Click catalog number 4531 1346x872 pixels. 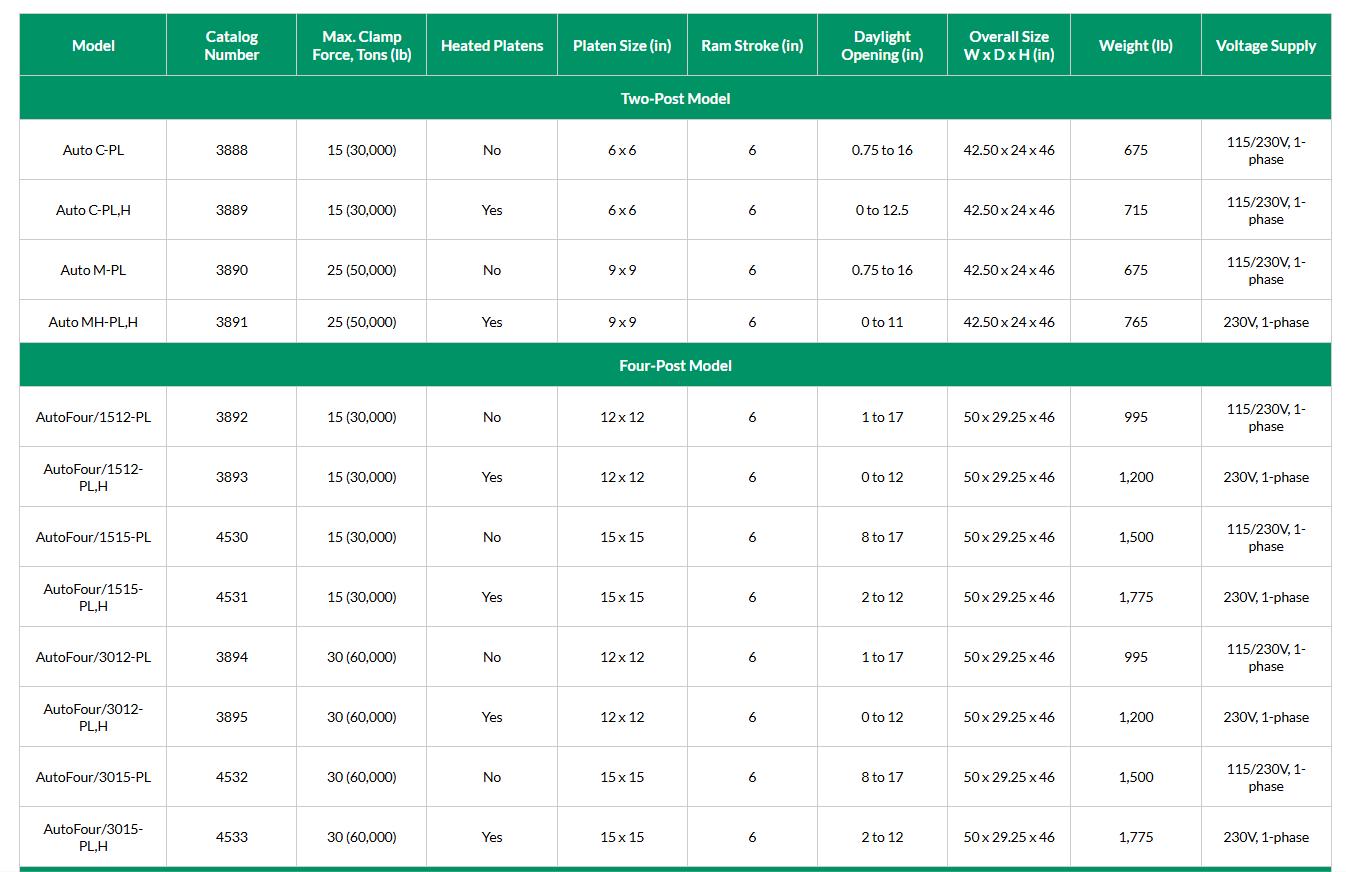tap(232, 597)
